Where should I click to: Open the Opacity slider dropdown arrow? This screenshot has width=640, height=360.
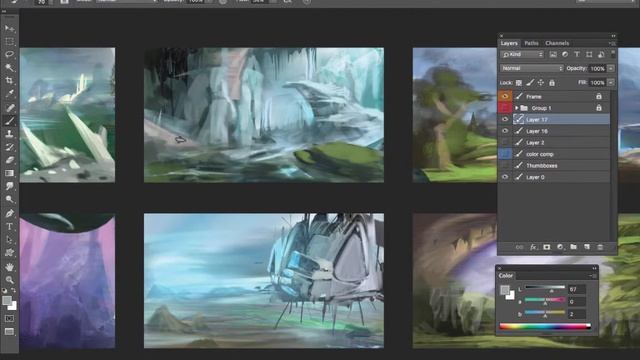pyautogui.click(x=611, y=69)
